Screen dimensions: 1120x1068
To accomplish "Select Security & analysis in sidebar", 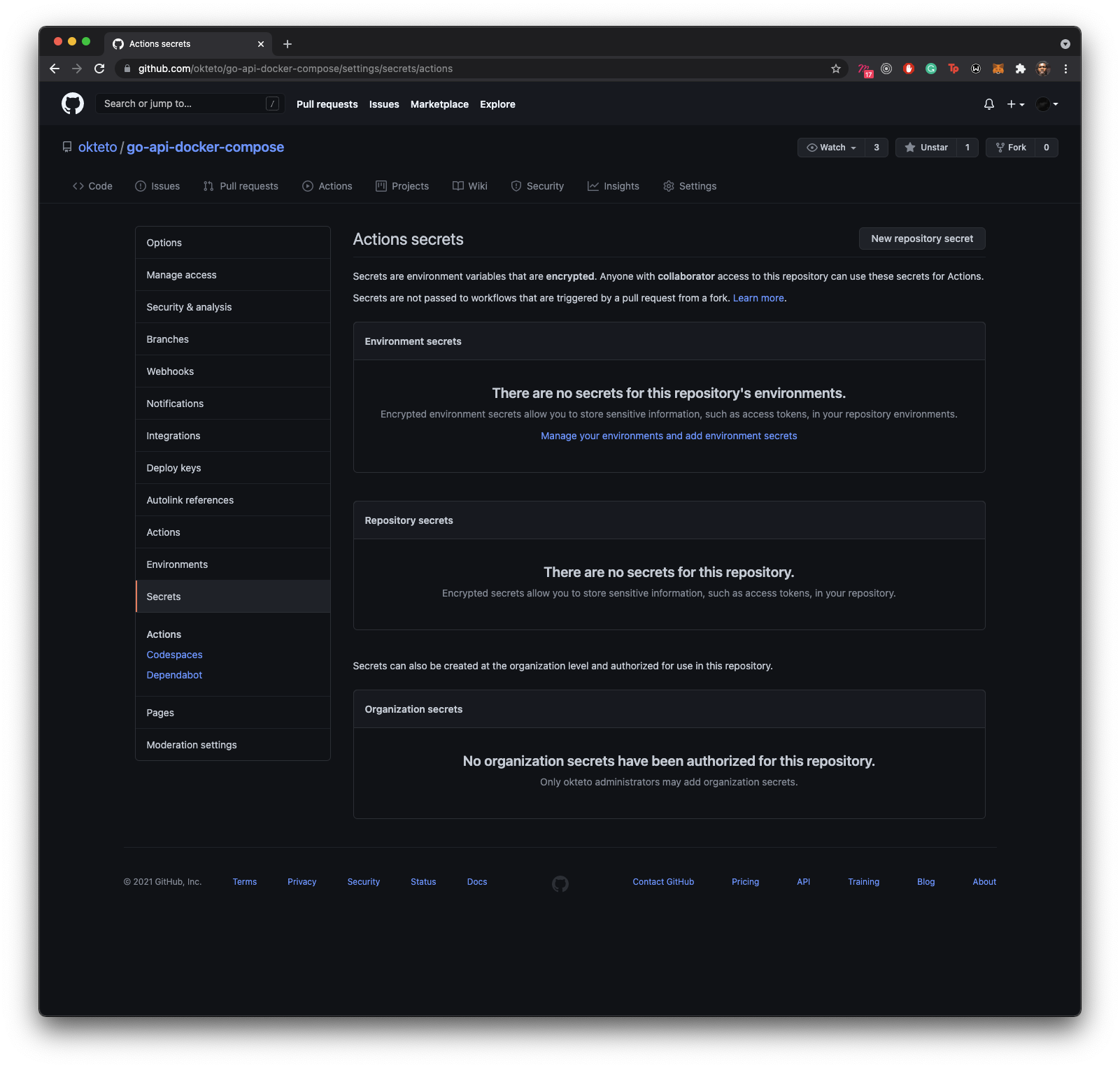I will pos(233,307).
